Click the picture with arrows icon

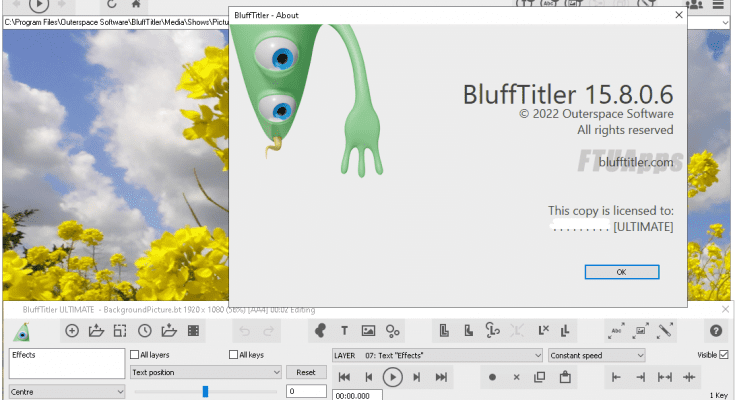(x=640, y=331)
